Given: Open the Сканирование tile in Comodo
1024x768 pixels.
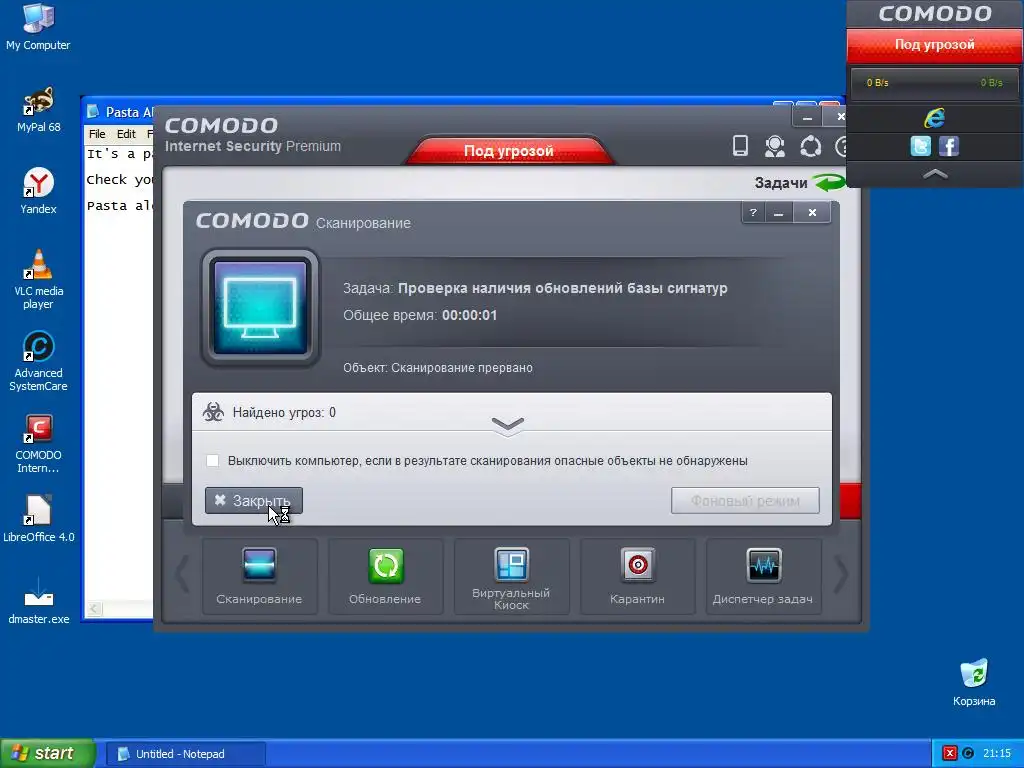Looking at the screenshot, I should click(259, 576).
